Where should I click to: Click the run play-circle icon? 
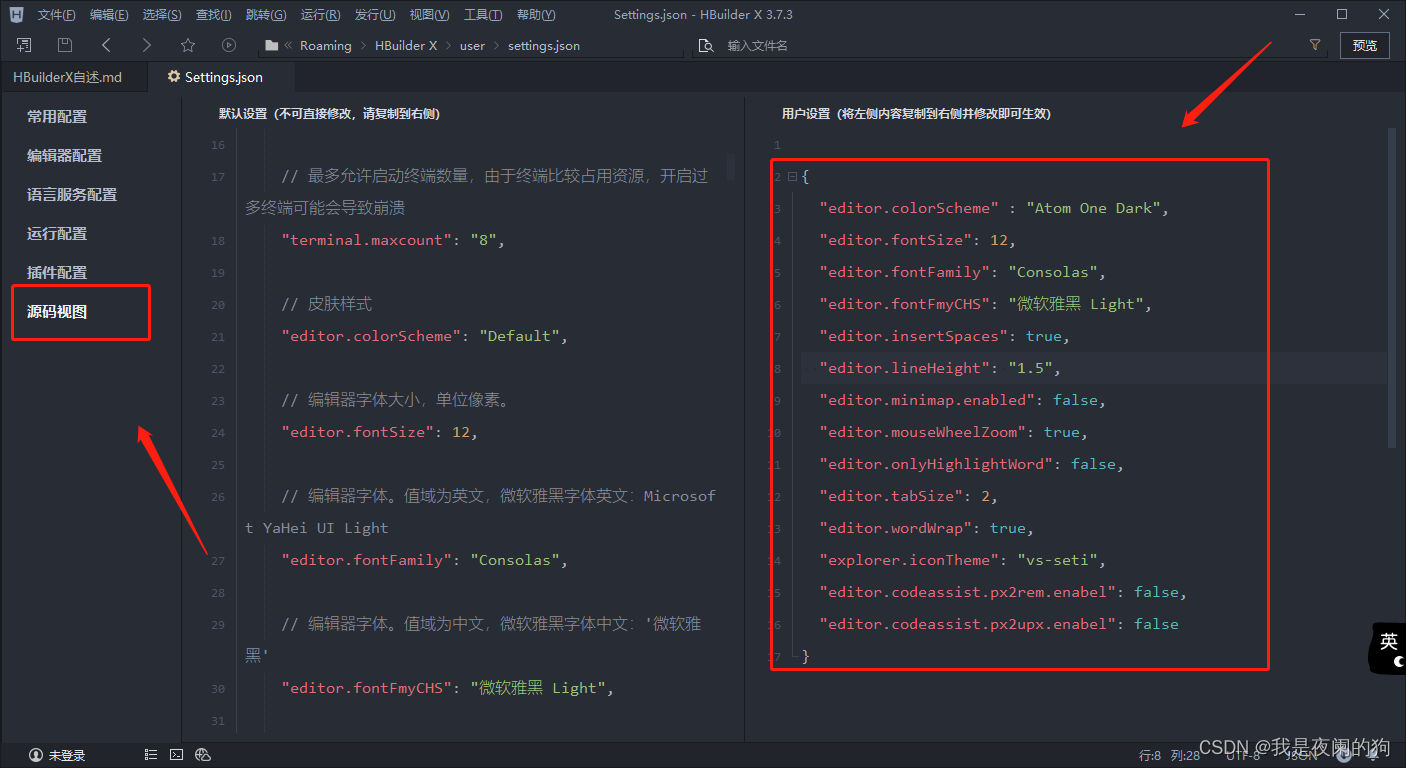point(229,45)
